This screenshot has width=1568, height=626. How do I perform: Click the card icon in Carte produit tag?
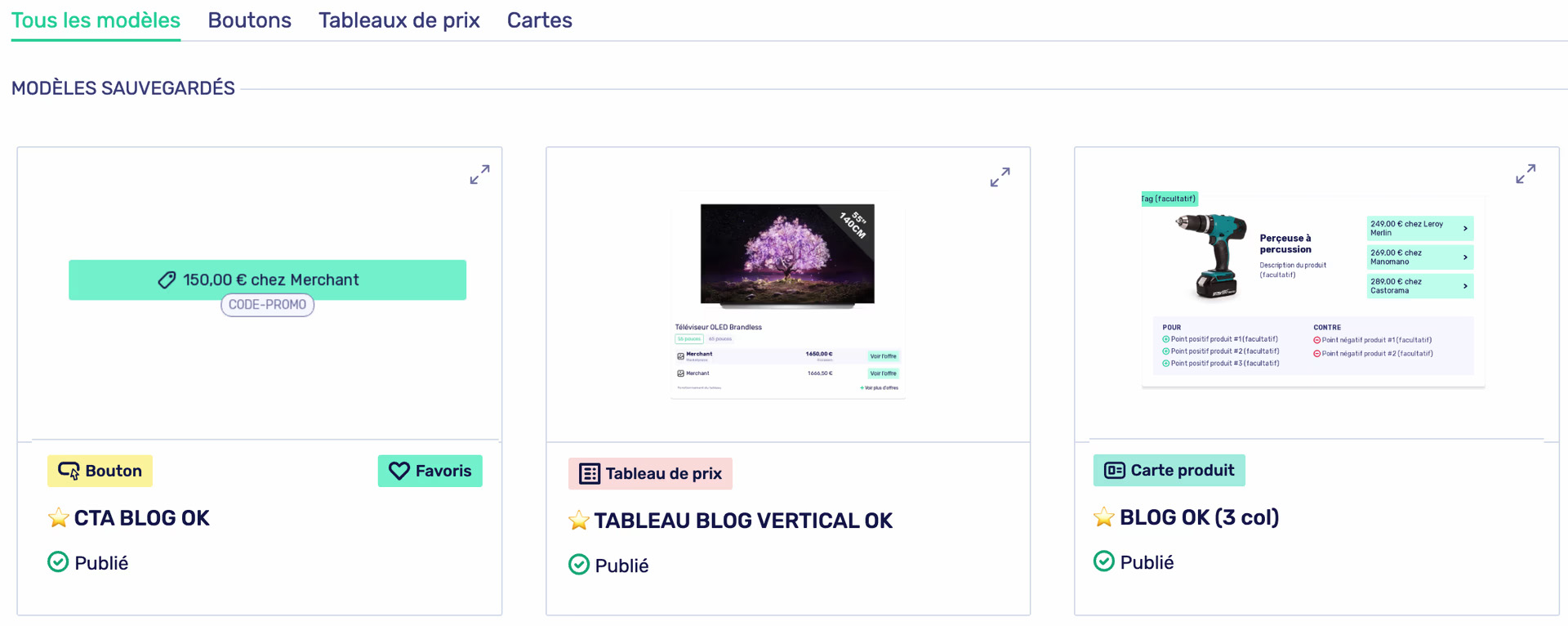coord(1114,470)
